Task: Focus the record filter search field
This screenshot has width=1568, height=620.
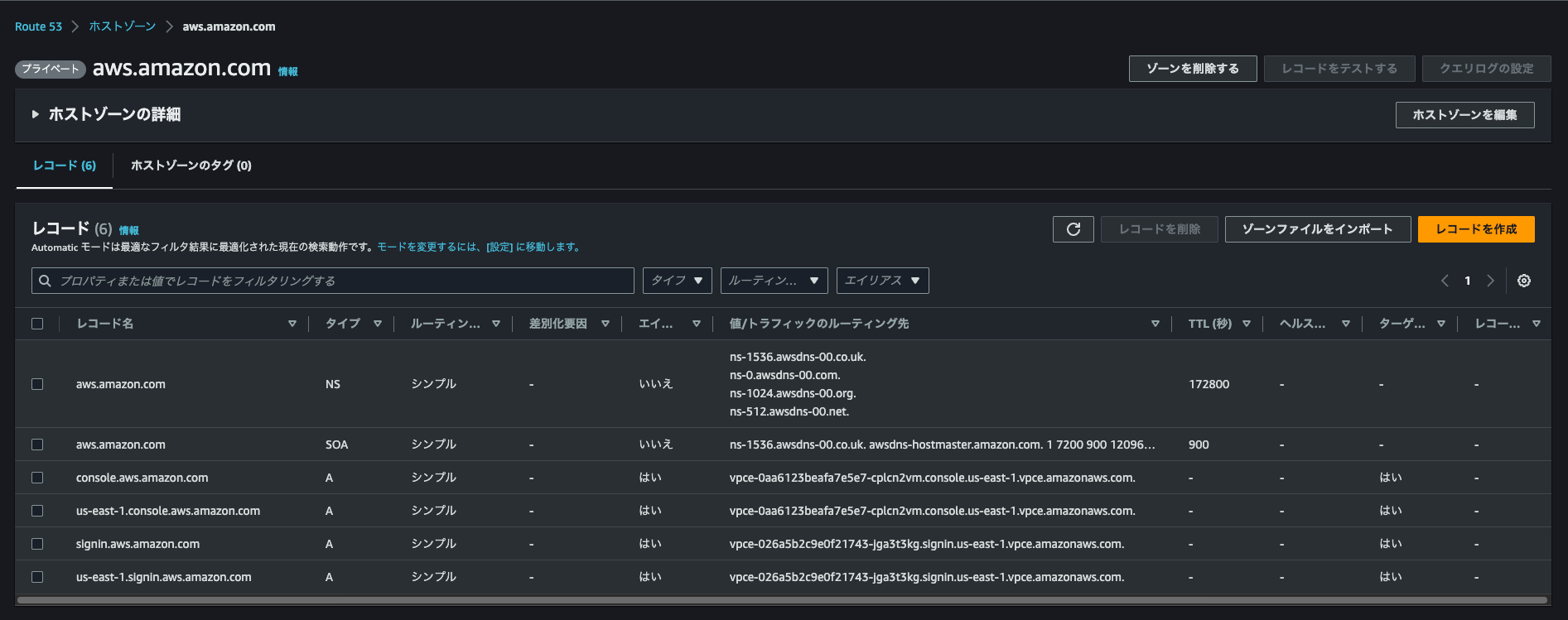Action: point(333,281)
